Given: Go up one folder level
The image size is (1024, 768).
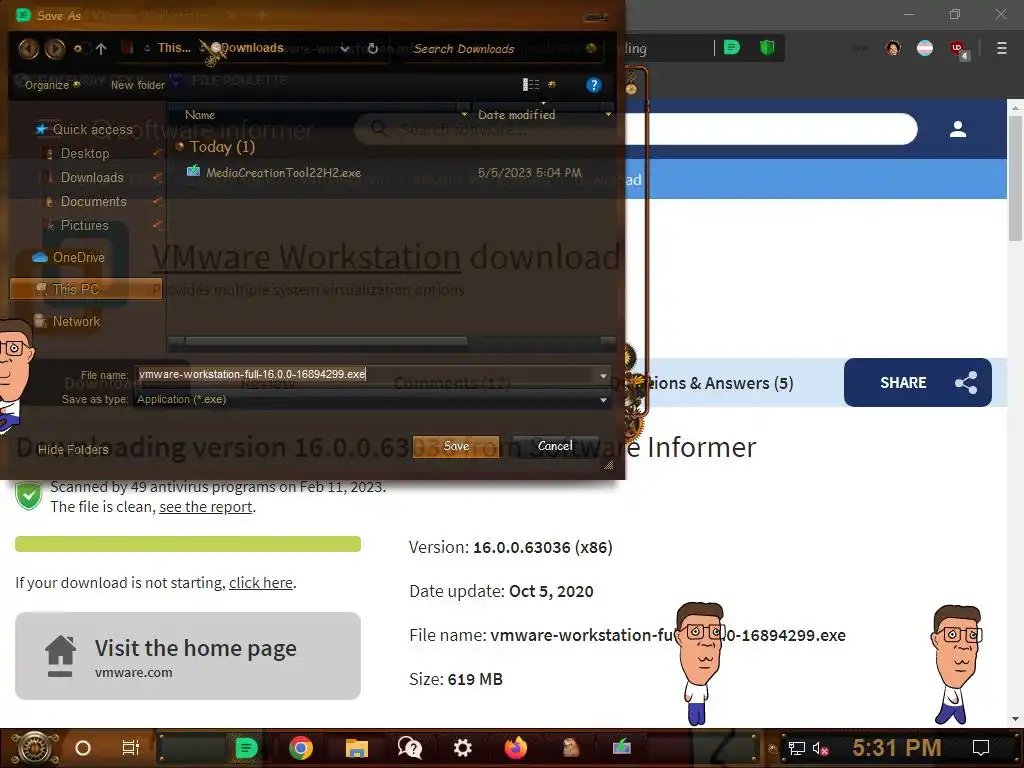Looking at the screenshot, I should pyautogui.click(x=101, y=48).
